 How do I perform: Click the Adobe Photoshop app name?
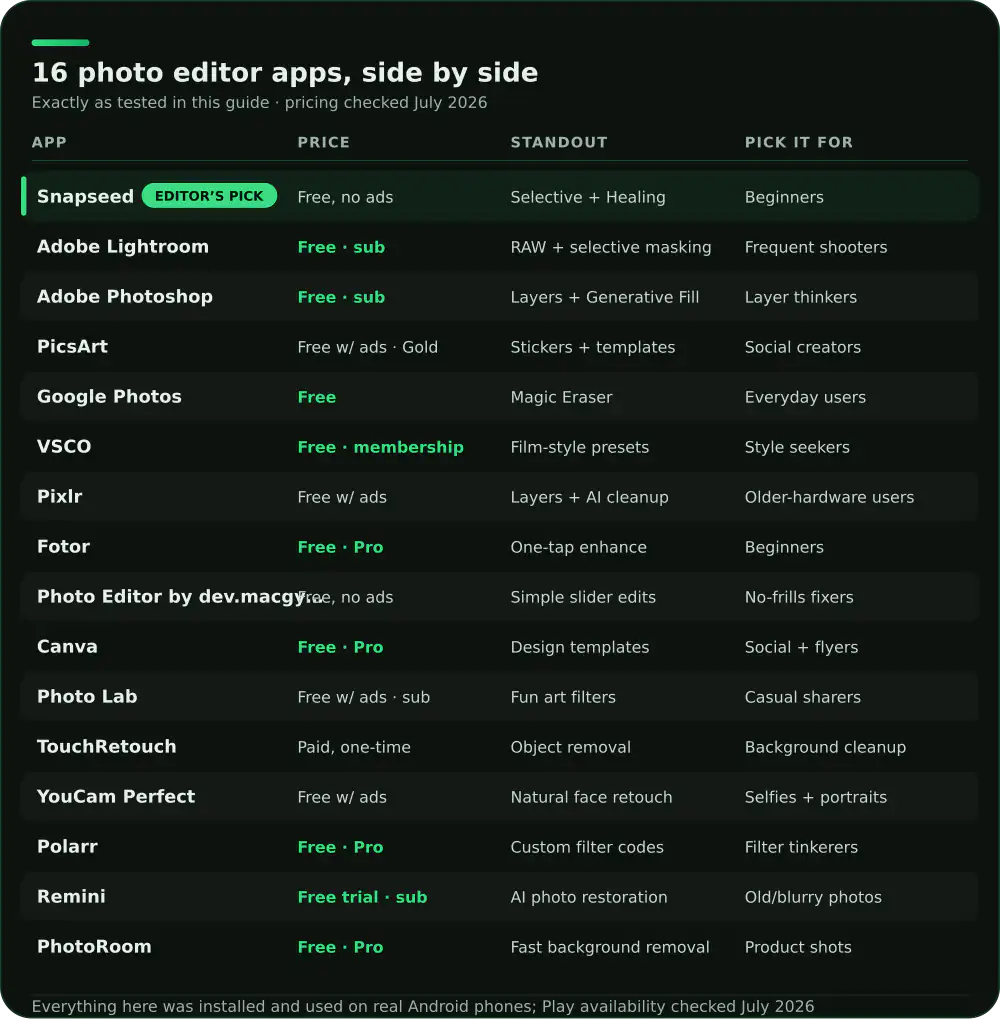(x=125, y=296)
